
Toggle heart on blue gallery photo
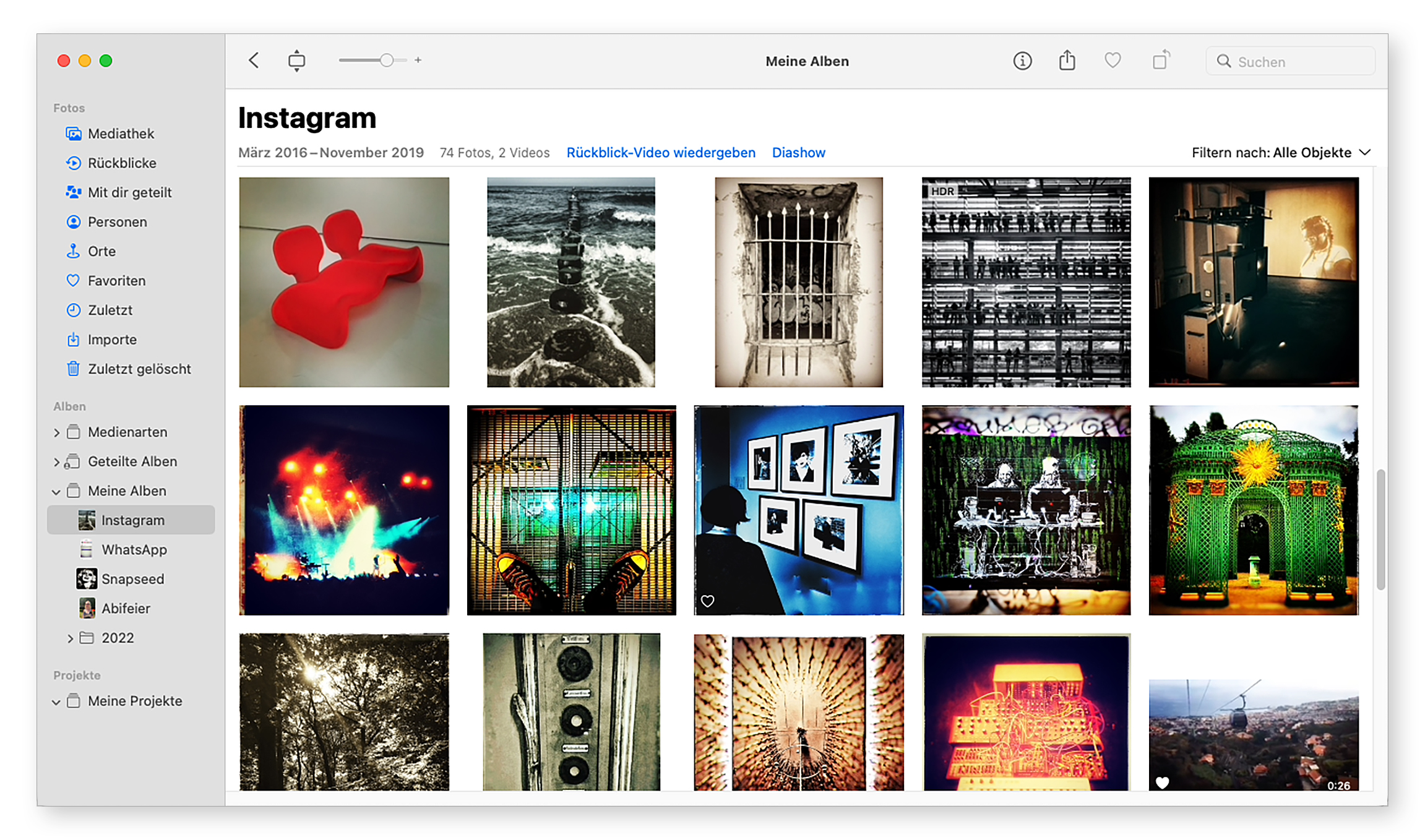point(708,601)
